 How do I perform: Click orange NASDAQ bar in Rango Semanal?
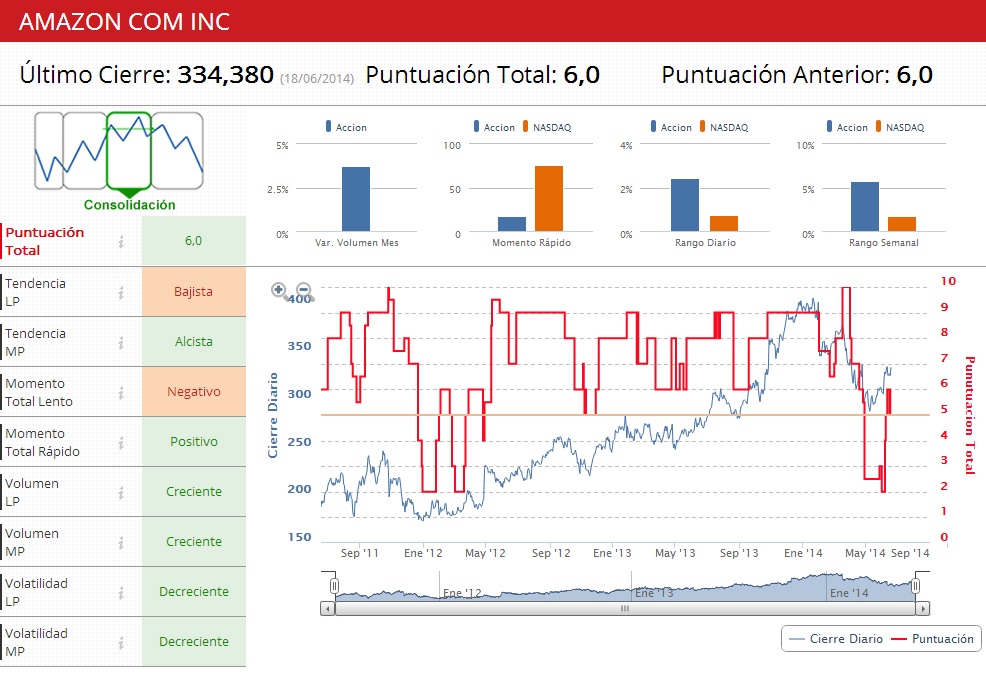point(902,224)
